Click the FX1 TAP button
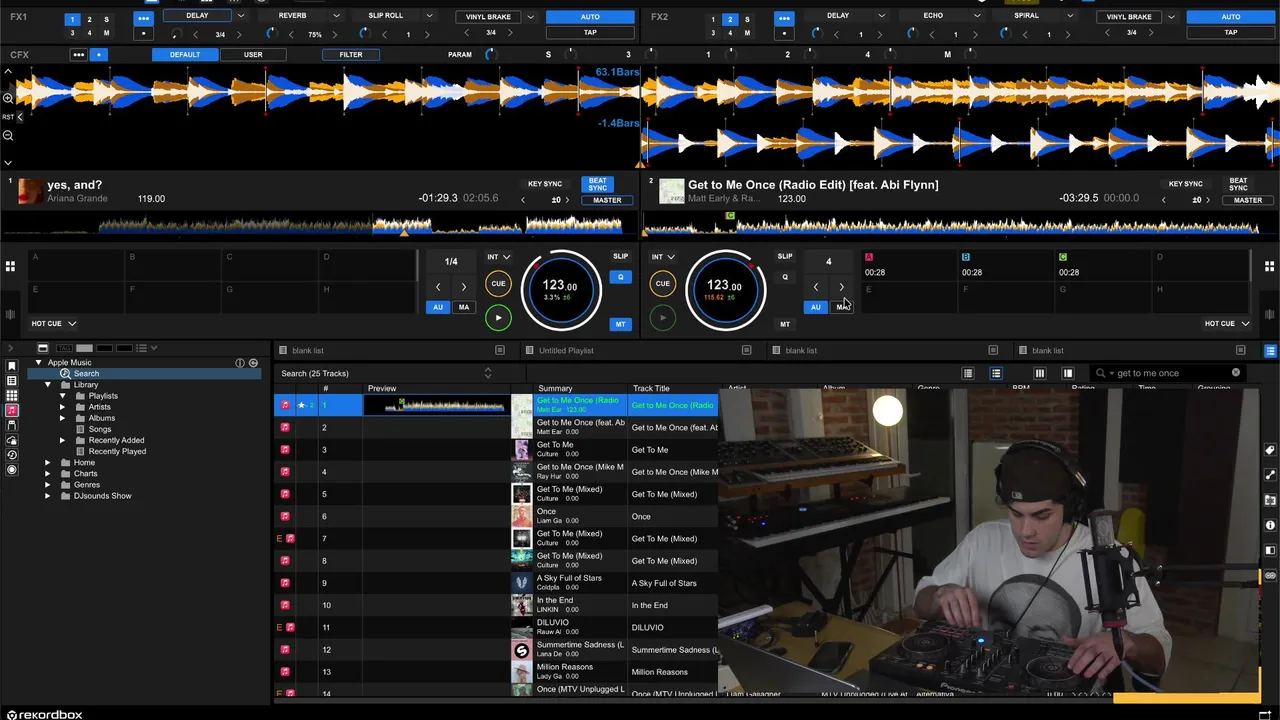1280x720 pixels. pyautogui.click(x=590, y=32)
